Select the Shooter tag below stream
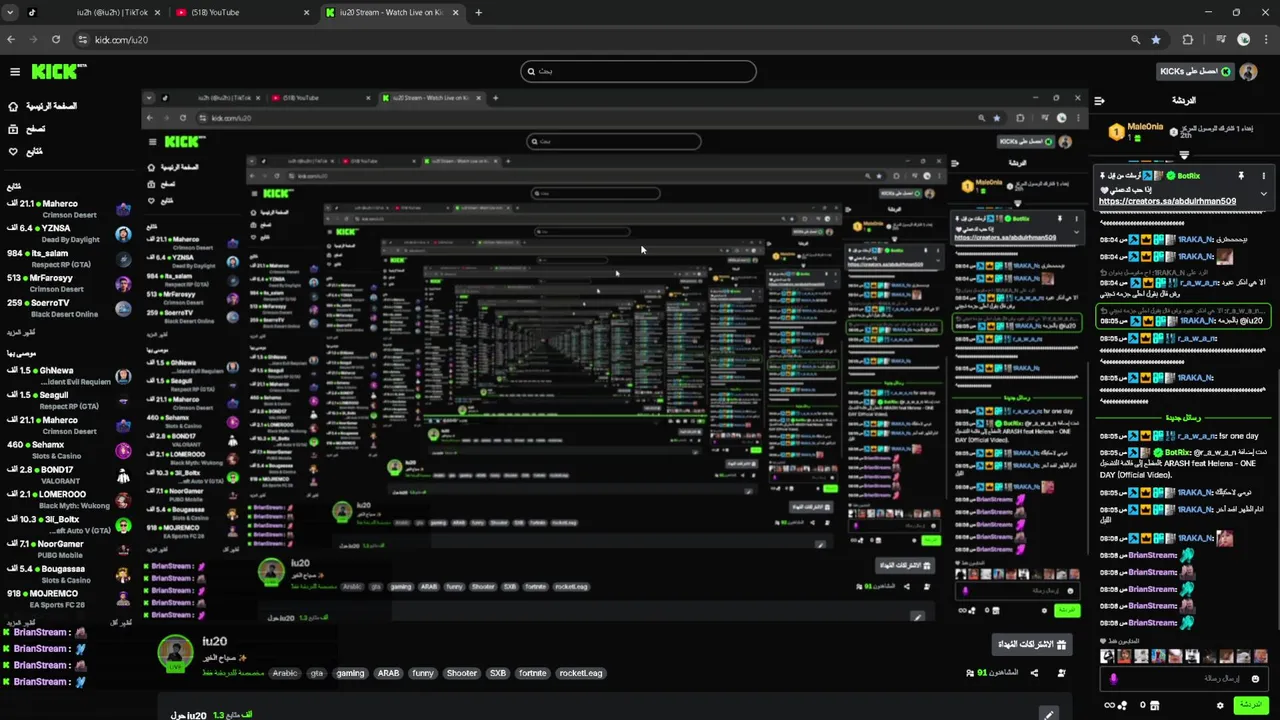 point(462,673)
